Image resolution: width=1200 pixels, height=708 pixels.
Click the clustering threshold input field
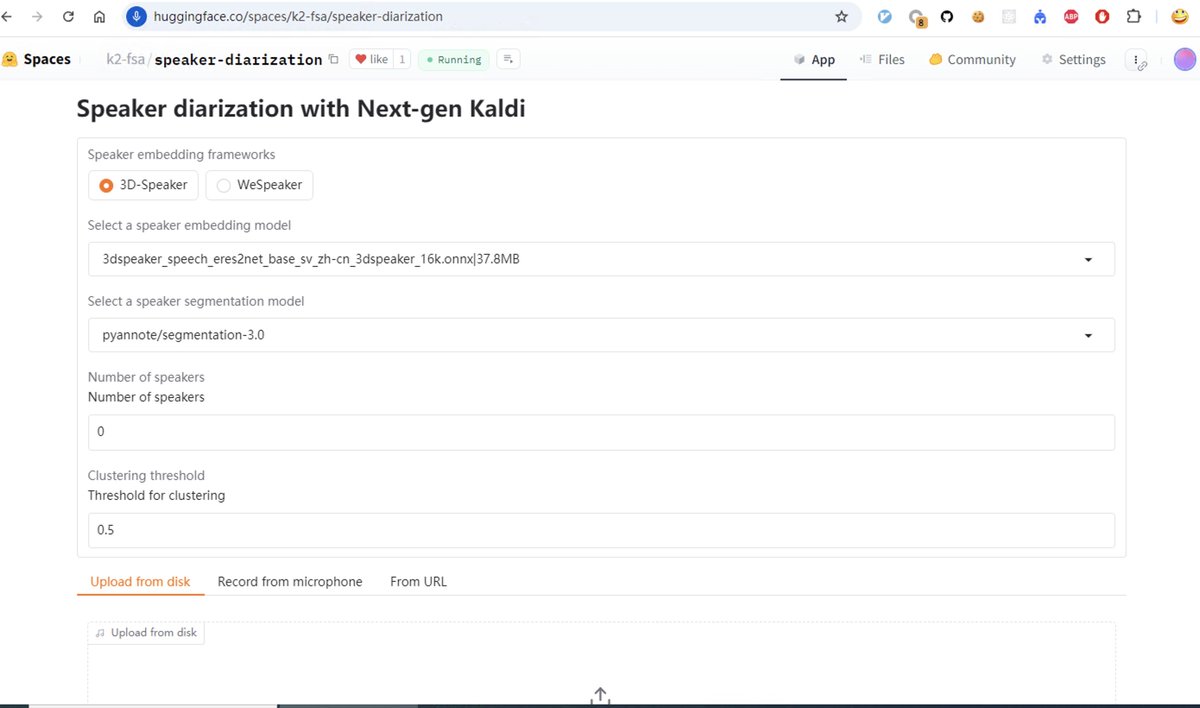click(x=601, y=530)
